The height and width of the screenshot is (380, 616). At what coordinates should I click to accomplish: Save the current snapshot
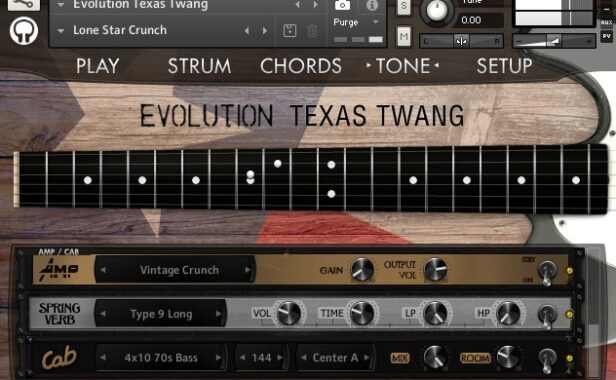[290, 30]
